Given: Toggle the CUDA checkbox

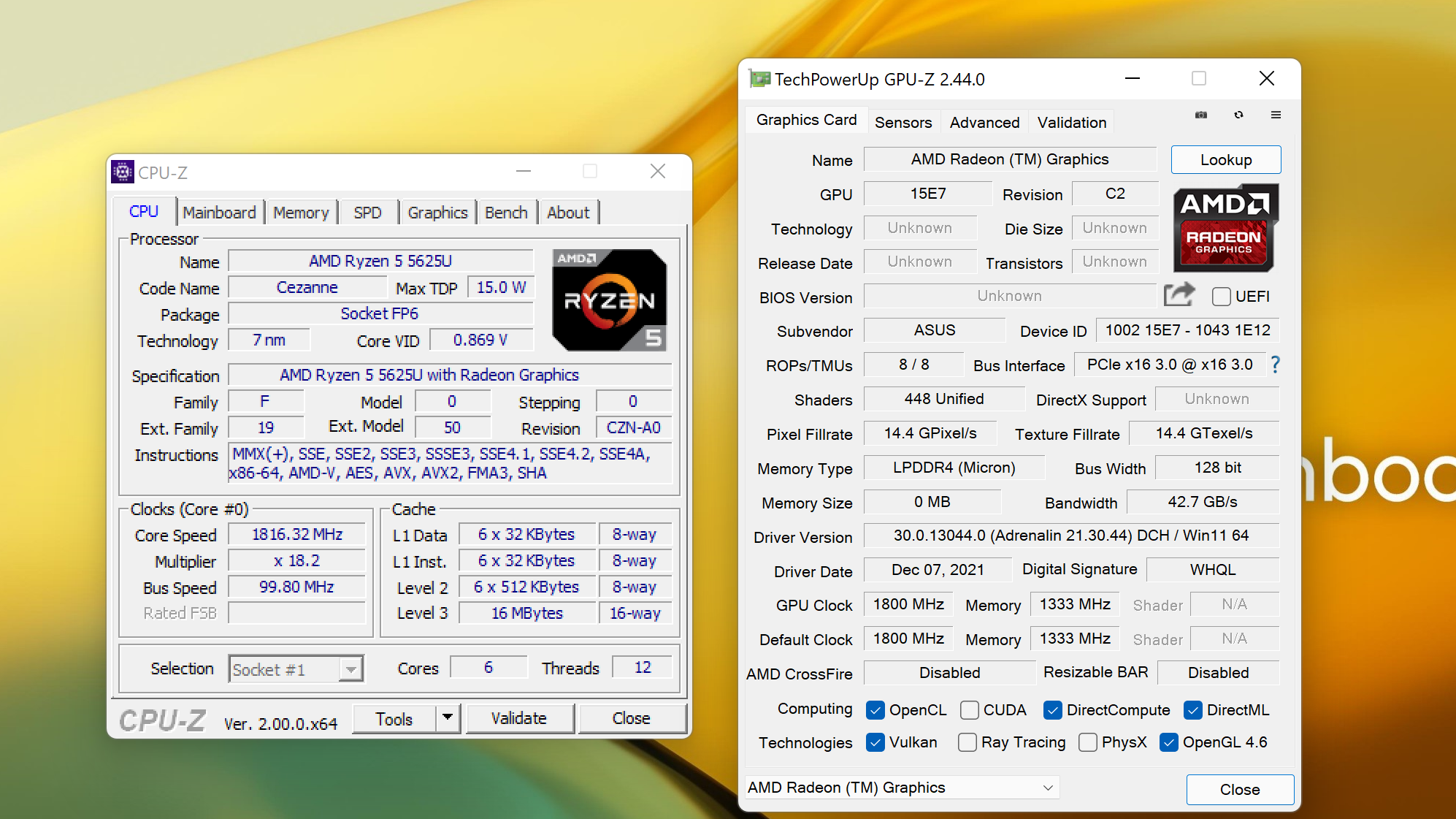Looking at the screenshot, I should [969, 709].
